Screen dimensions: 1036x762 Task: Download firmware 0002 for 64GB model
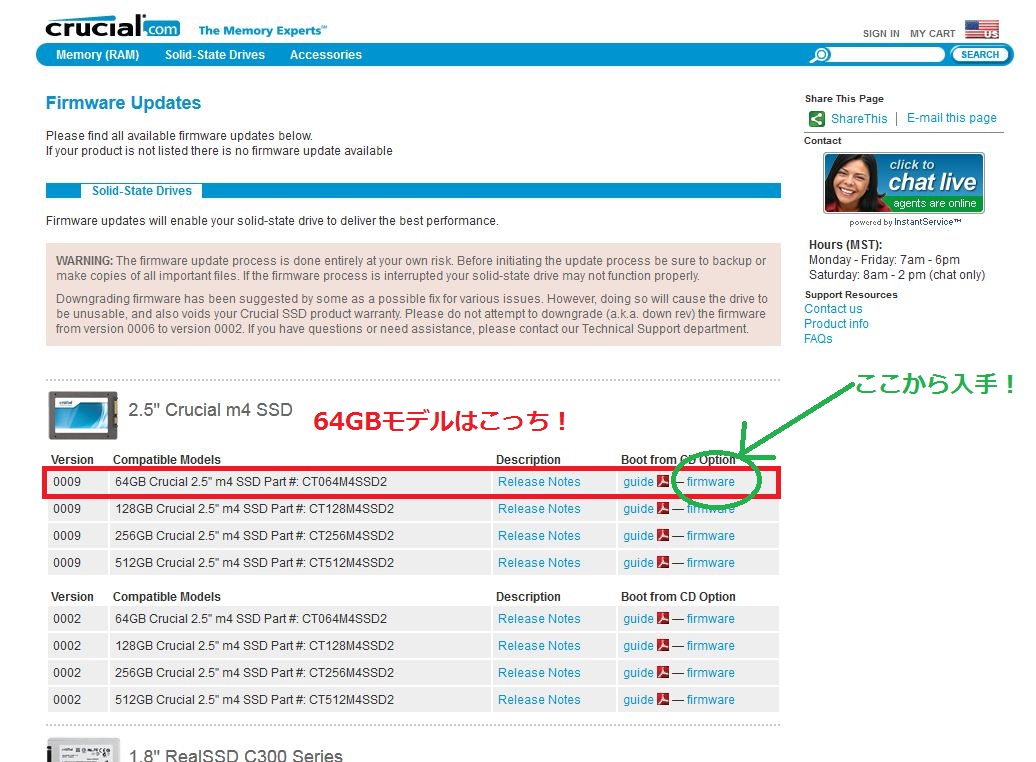(x=710, y=619)
